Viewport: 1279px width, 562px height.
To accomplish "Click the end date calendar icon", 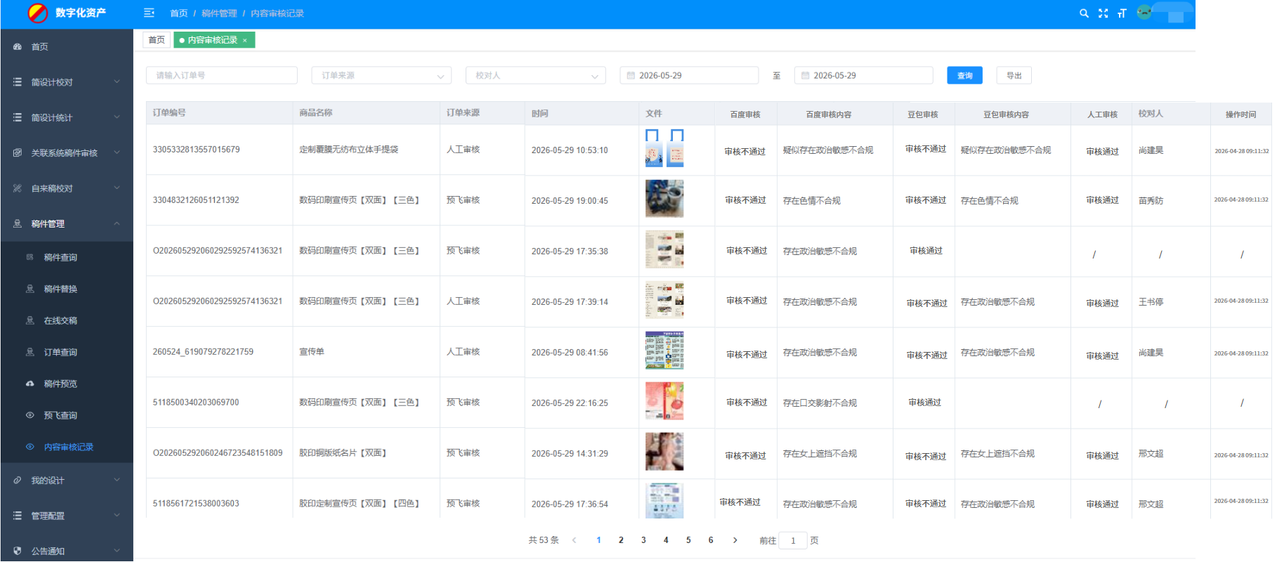I will point(805,75).
